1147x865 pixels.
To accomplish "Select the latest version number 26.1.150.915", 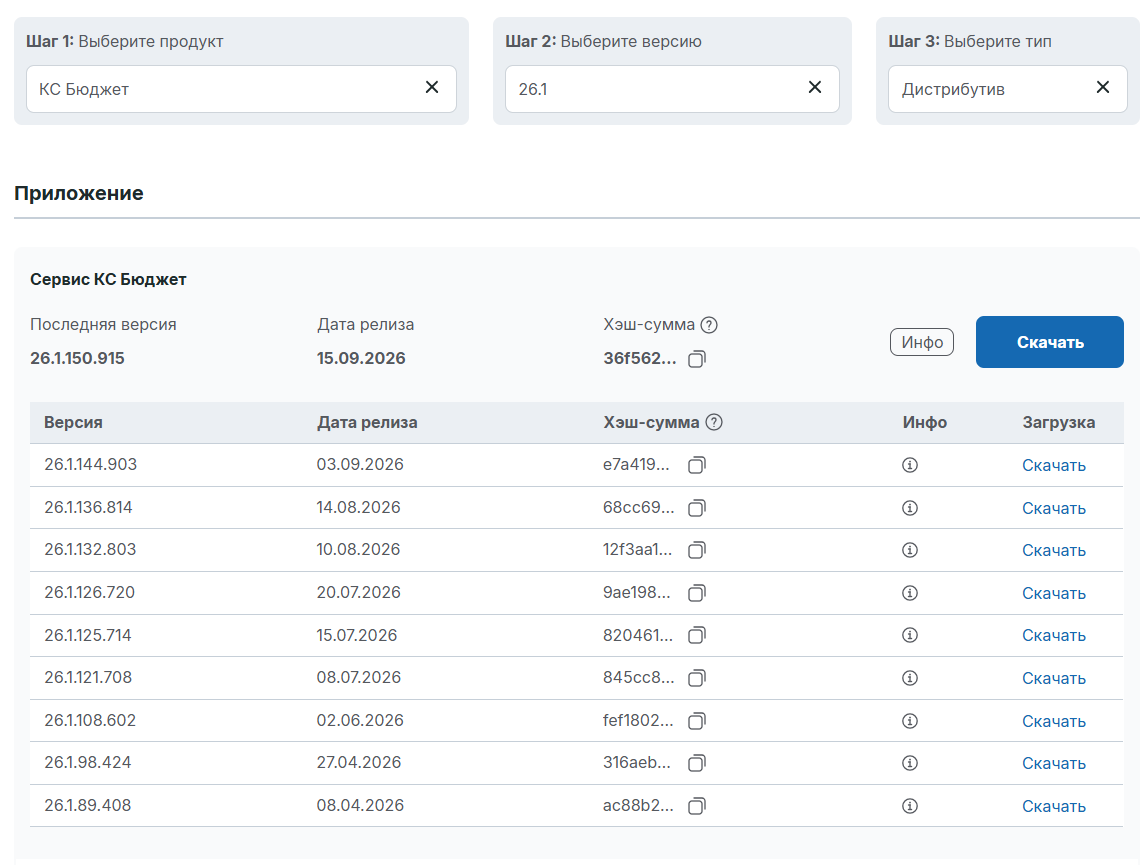I will (78, 359).
